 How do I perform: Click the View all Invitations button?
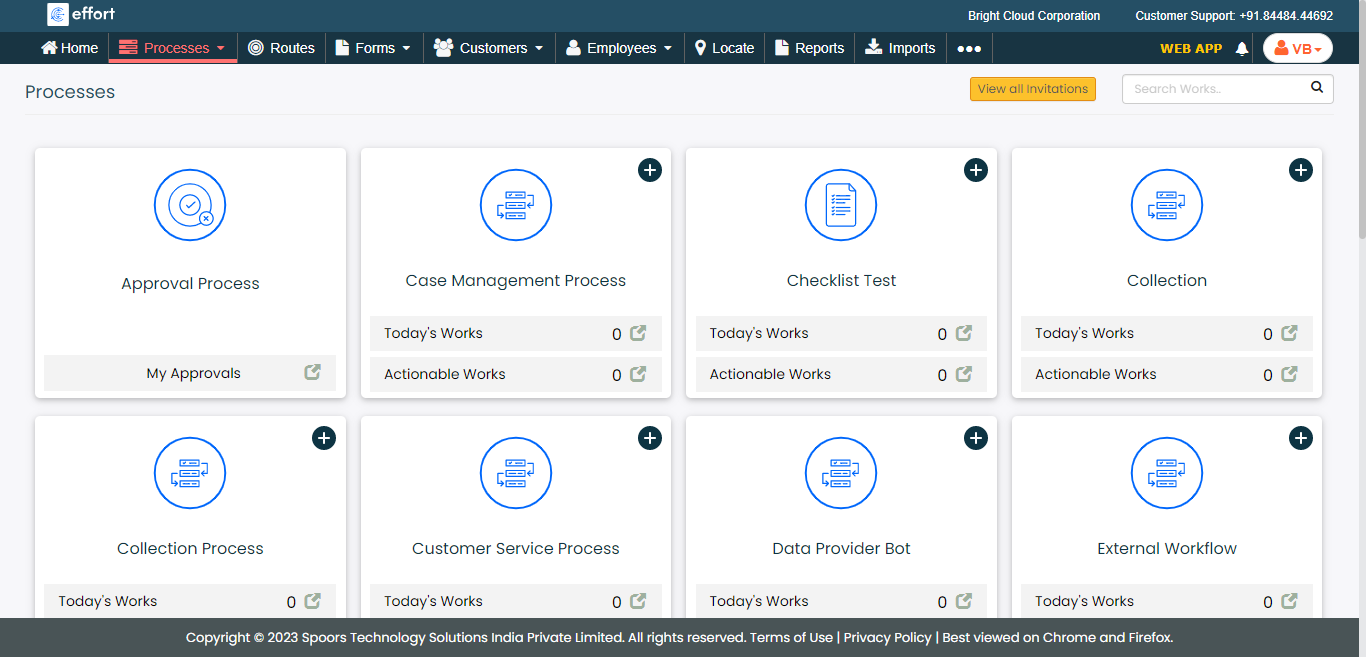(x=1032, y=89)
